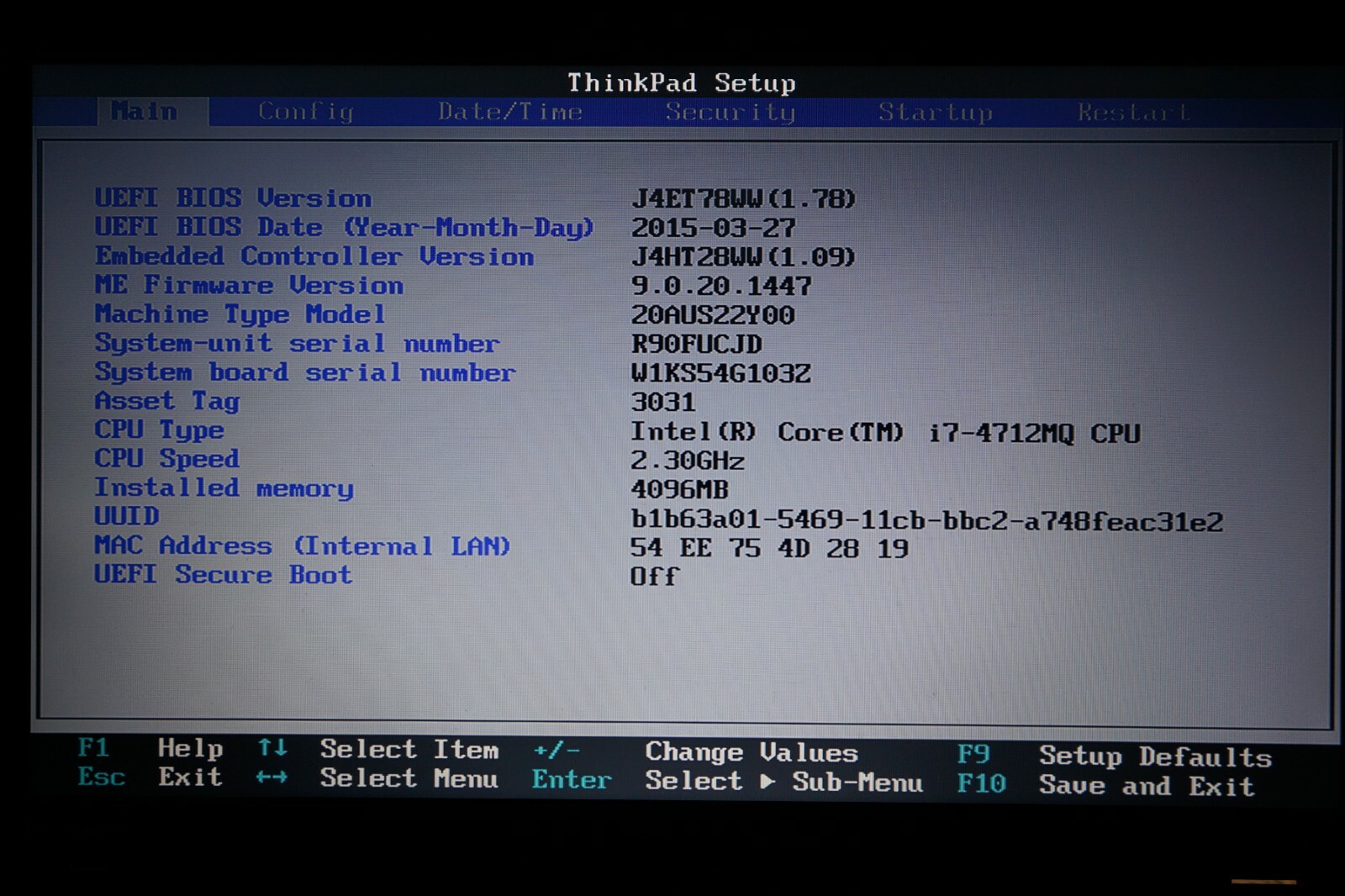Image resolution: width=1345 pixels, height=896 pixels.
Task: Click the Change Values label
Action: point(752,752)
